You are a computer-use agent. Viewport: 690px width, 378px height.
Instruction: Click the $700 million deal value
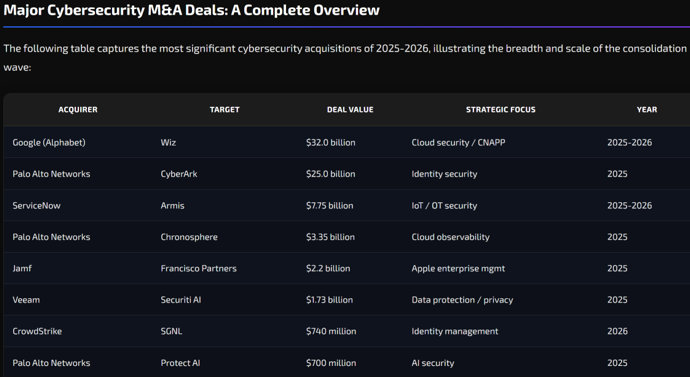pyautogui.click(x=331, y=363)
